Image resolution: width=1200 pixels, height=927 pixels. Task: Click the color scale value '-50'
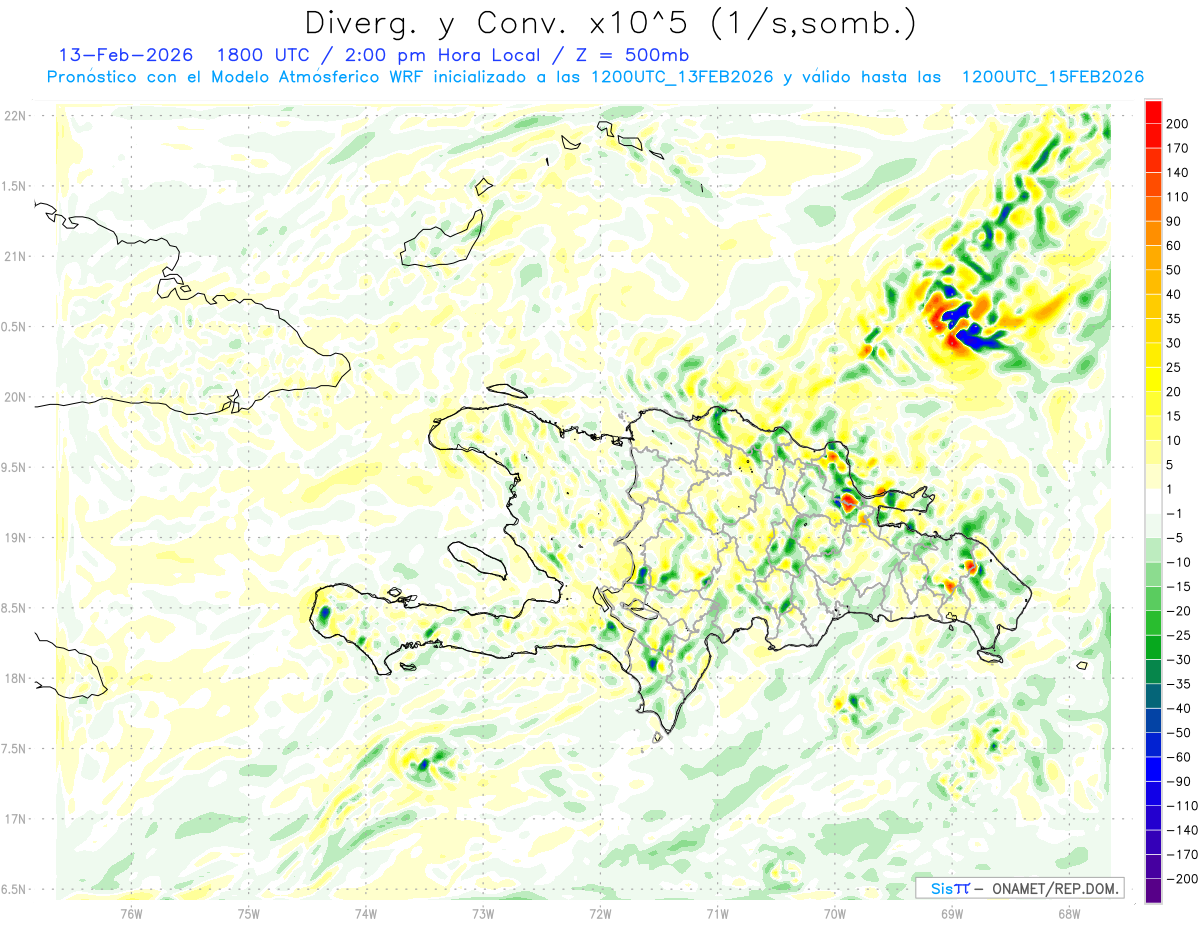coord(1178,733)
